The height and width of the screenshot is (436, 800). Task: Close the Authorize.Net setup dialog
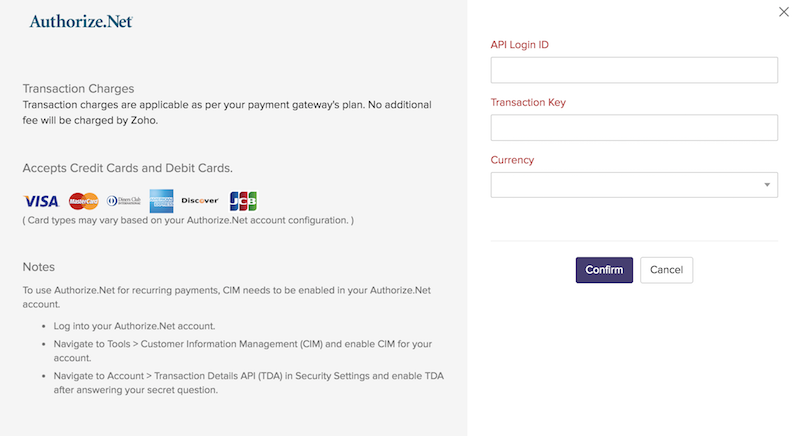[783, 12]
